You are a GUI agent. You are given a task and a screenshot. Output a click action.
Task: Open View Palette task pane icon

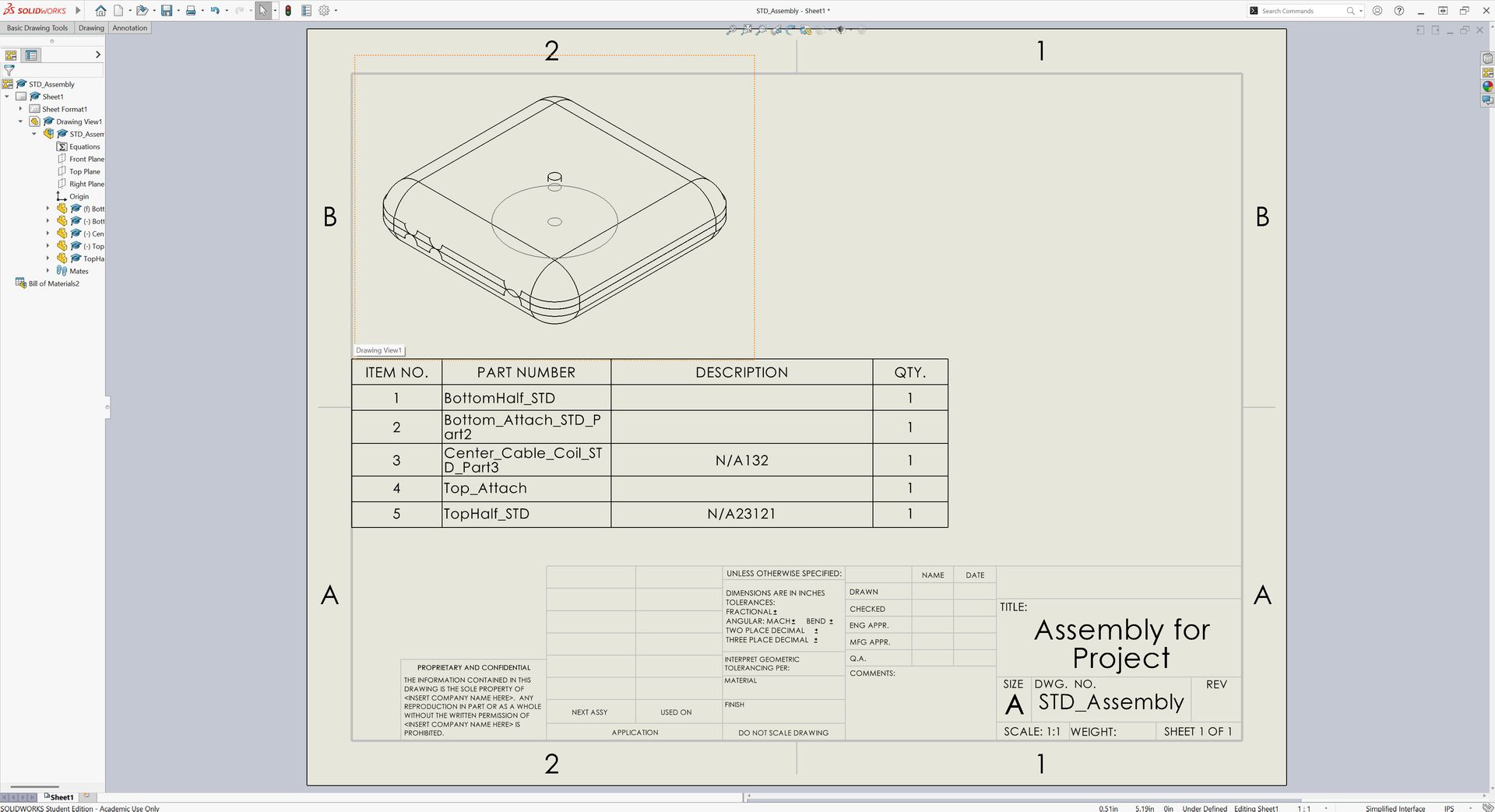(1487, 72)
